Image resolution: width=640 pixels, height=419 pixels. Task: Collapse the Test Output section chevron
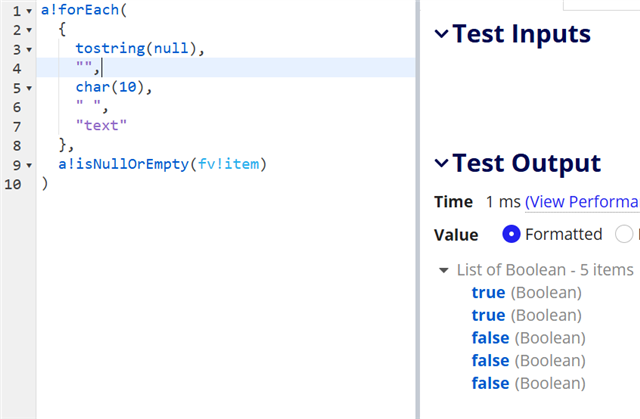point(441,164)
